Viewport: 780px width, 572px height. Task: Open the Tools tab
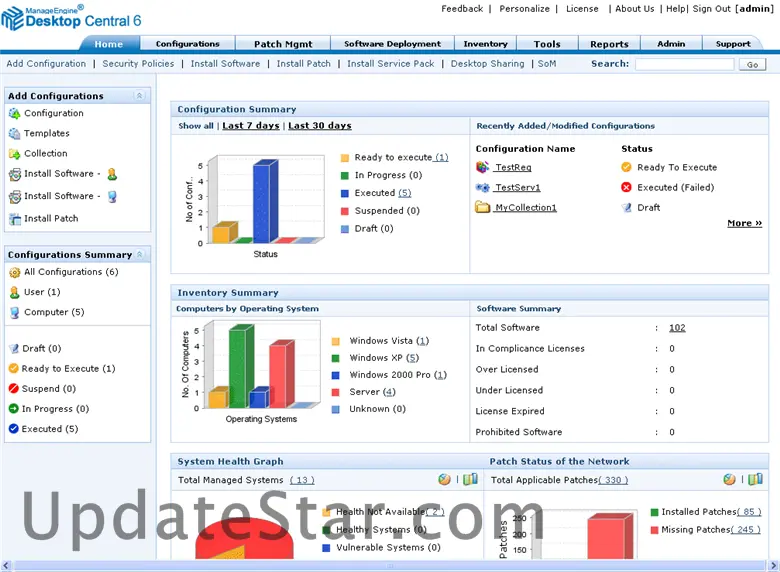point(547,44)
